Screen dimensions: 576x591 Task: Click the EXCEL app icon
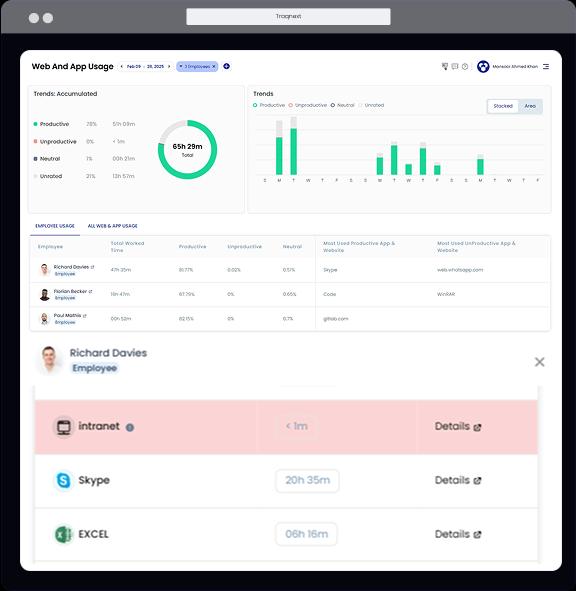(63, 534)
